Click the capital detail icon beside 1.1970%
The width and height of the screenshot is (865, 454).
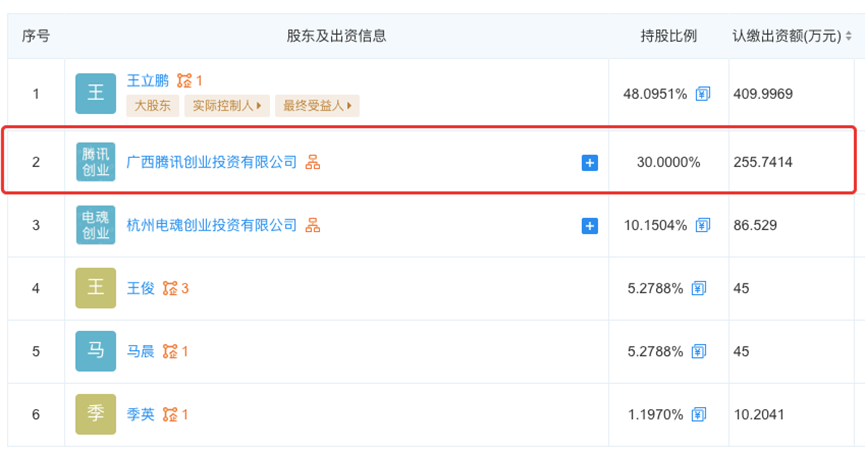[x=699, y=414]
